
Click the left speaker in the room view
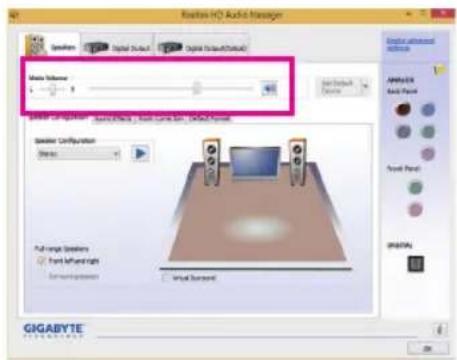coord(211,162)
